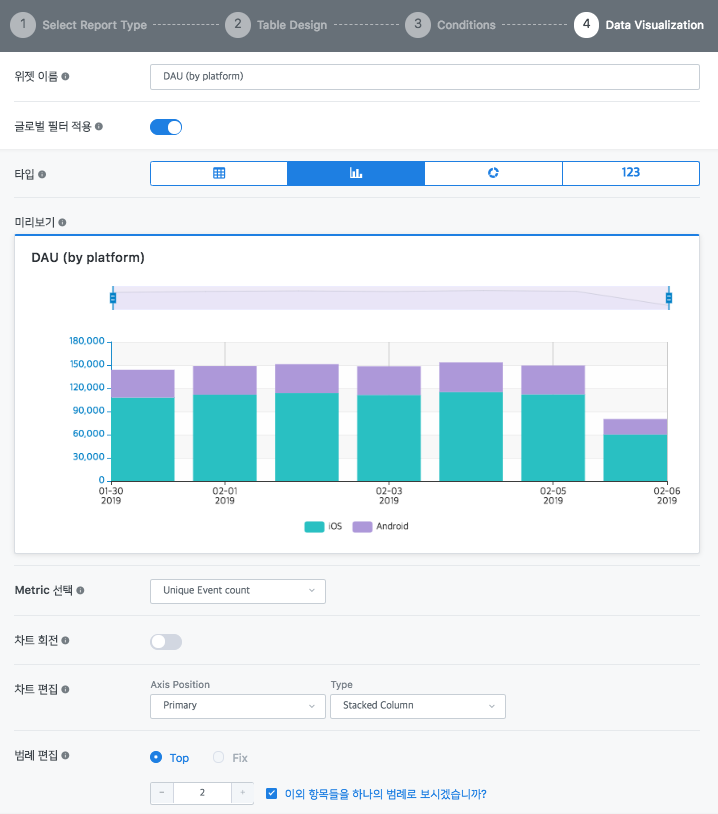Go to step 4 Data Visualization
718x814 pixels.
point(639,25)
